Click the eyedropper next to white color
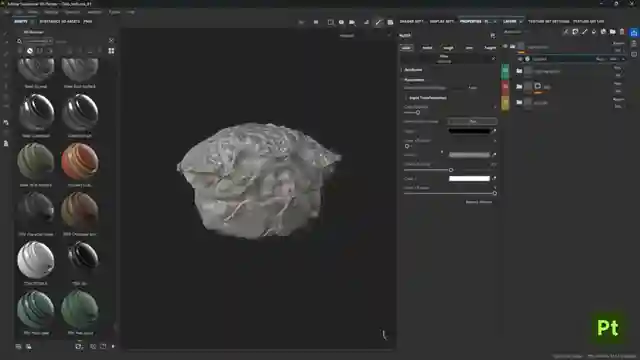 tap(494, 178)
